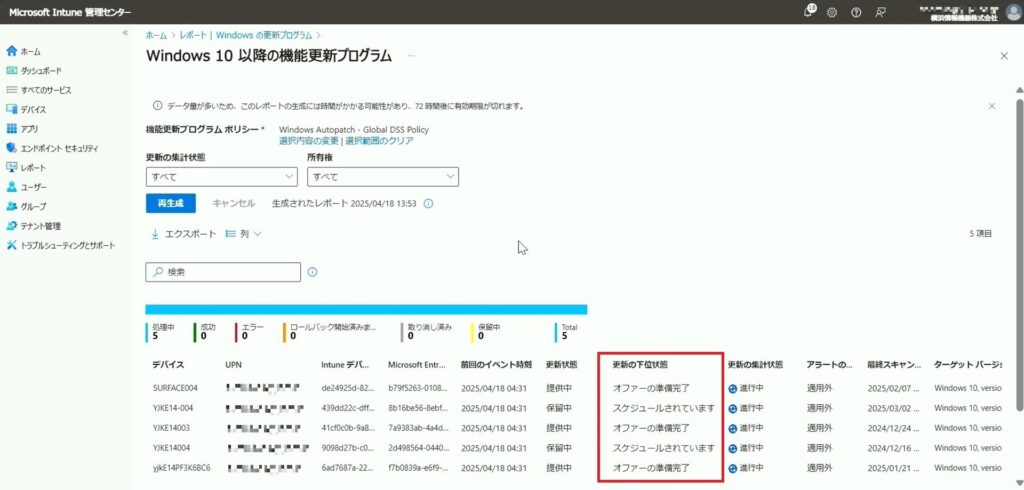1024x490 pixels.
Task: Sort by UPN column header
Action: pyautogui.click(x=233, y=365)
